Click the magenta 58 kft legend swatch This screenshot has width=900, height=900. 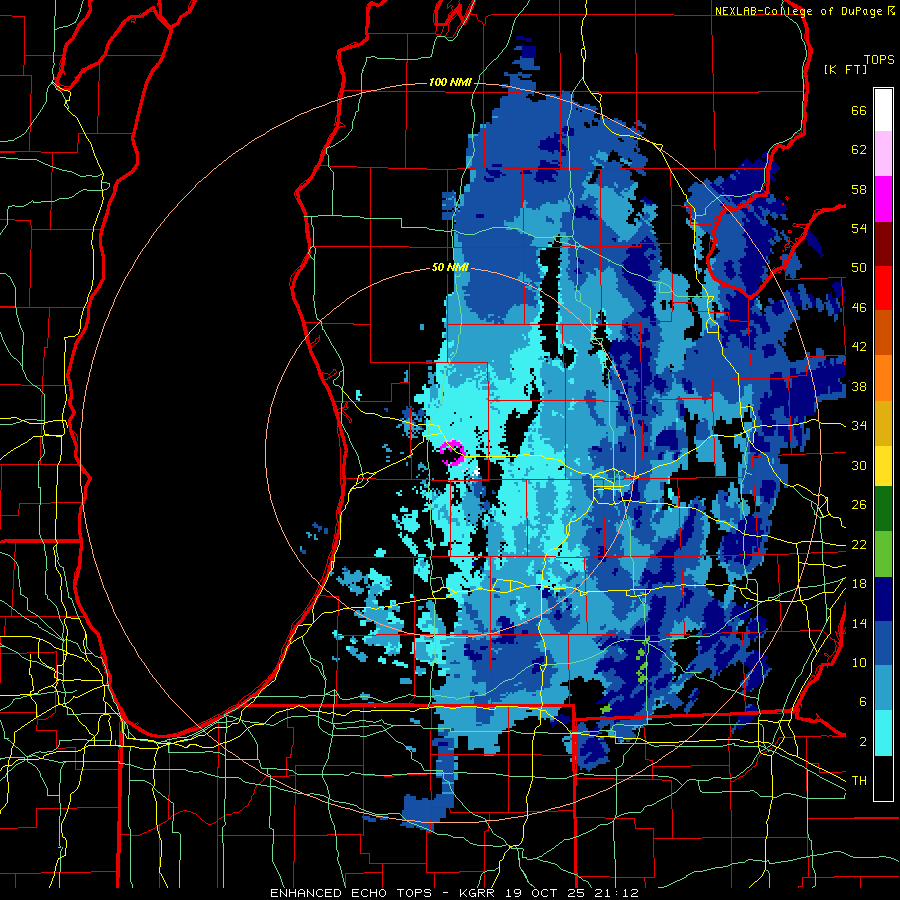(883, 199)
